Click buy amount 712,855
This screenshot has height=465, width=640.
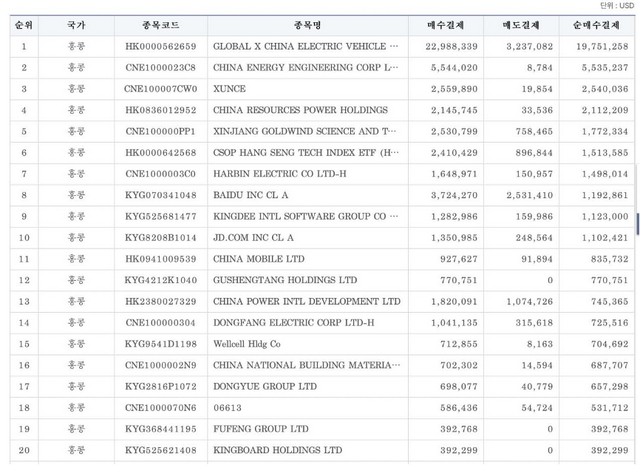[x=459, y=344]
